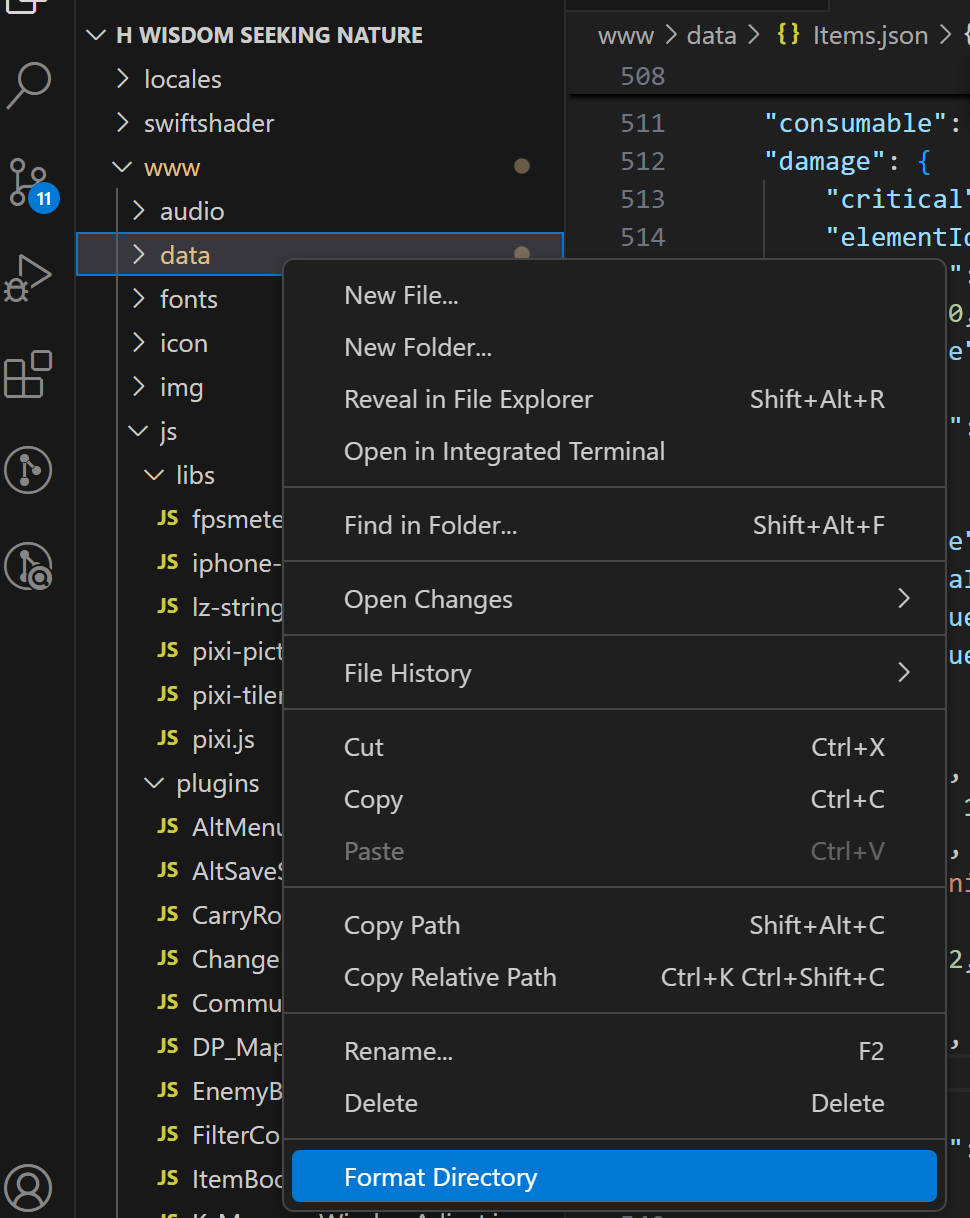
Task: Collapse the libs folder
Action: (155, 475)
